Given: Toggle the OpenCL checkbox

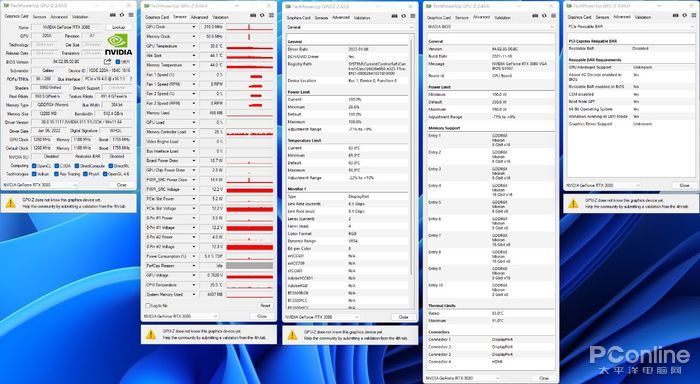Looking at the screenshot, I should (x=34, y=166).
